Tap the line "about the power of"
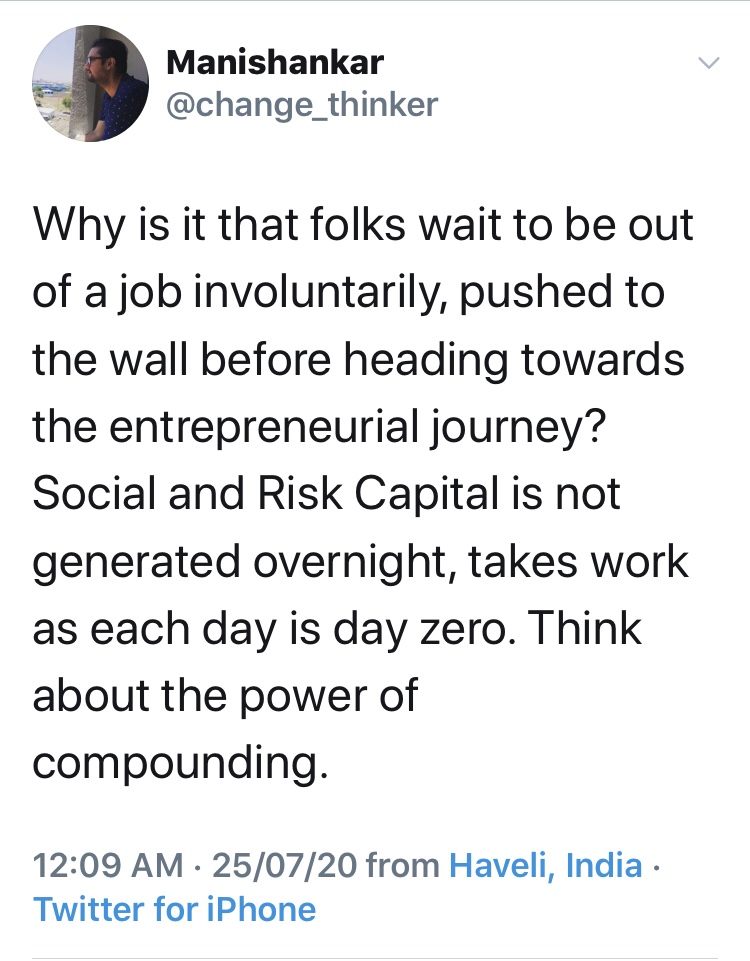The height and width of the screenshot is (961, 750). 225,696
